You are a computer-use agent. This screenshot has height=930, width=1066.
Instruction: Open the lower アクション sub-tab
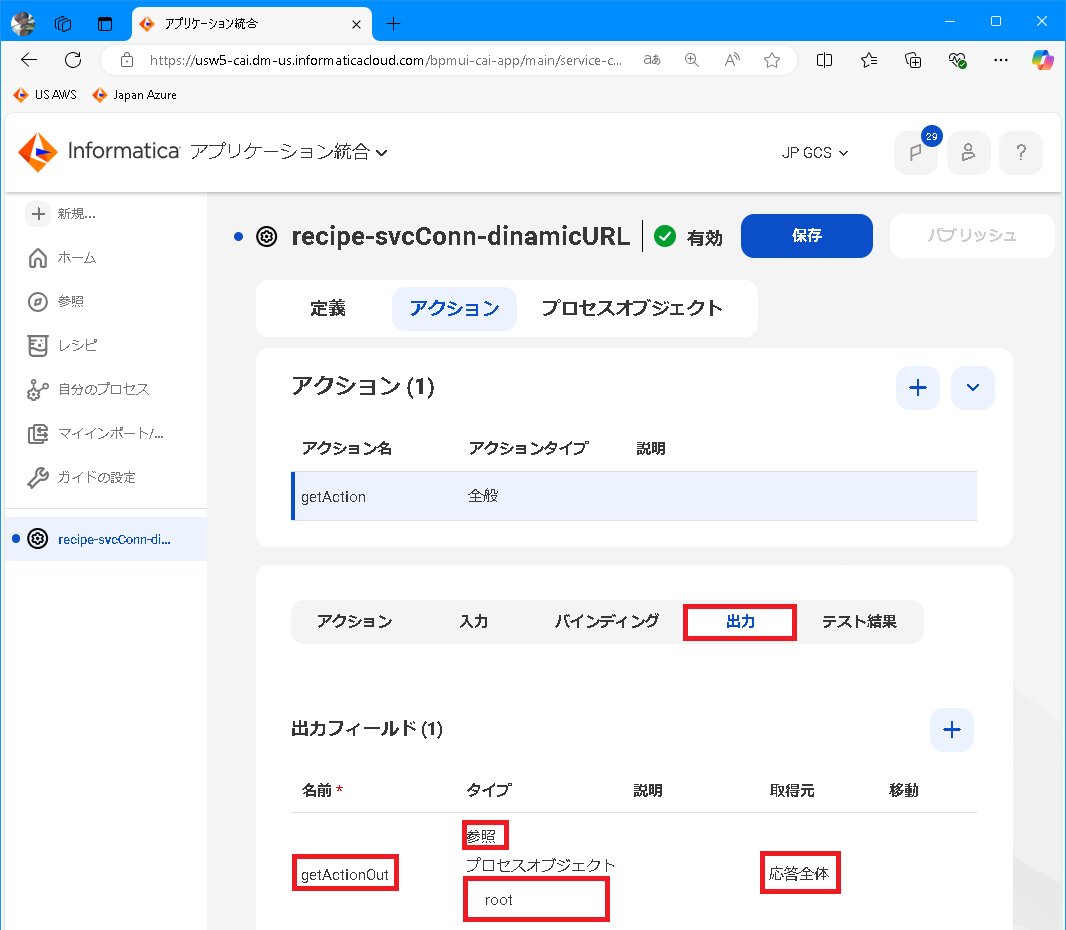354,621
